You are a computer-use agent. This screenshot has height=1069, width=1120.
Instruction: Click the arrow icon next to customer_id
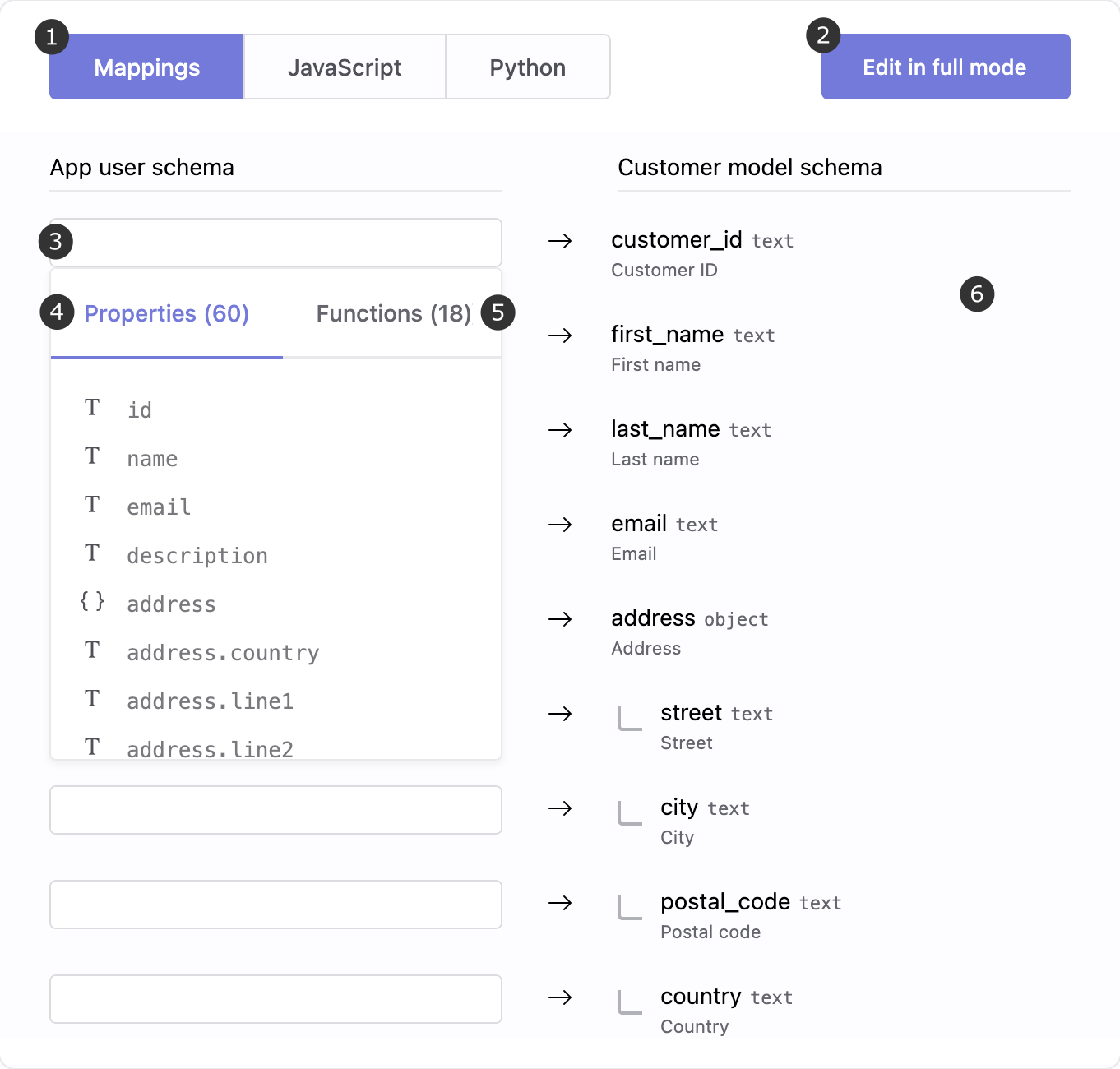[561, 241]
